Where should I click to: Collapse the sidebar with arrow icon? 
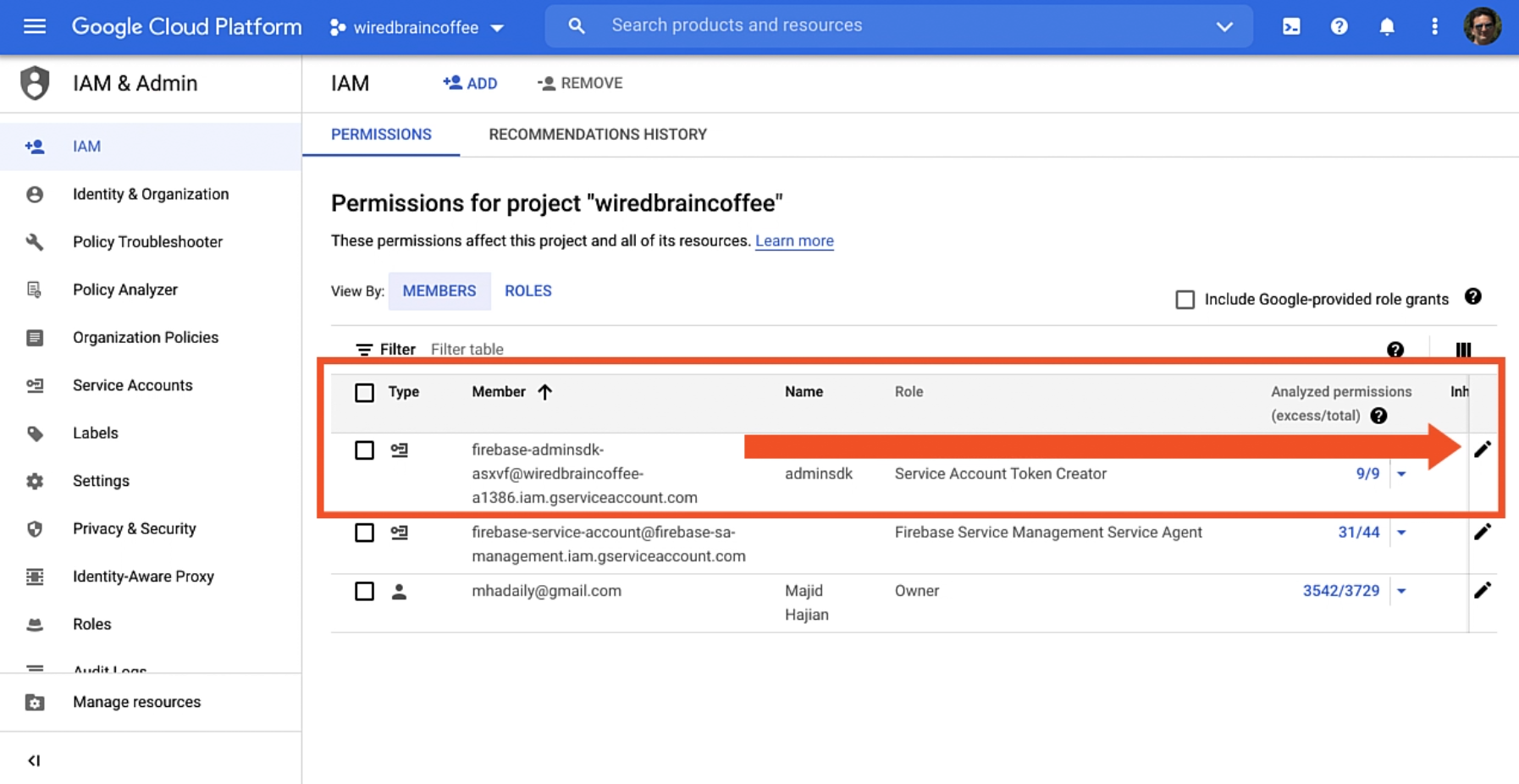(34, 760)
